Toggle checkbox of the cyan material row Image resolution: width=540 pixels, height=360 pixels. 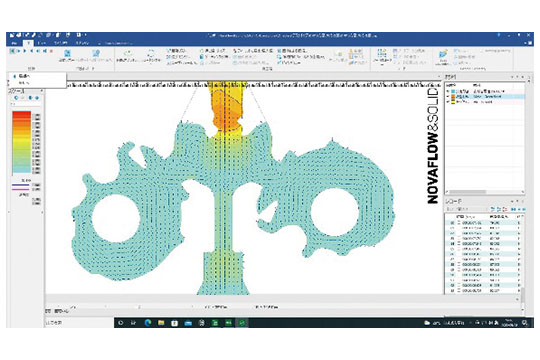click(x=448, y=91)
